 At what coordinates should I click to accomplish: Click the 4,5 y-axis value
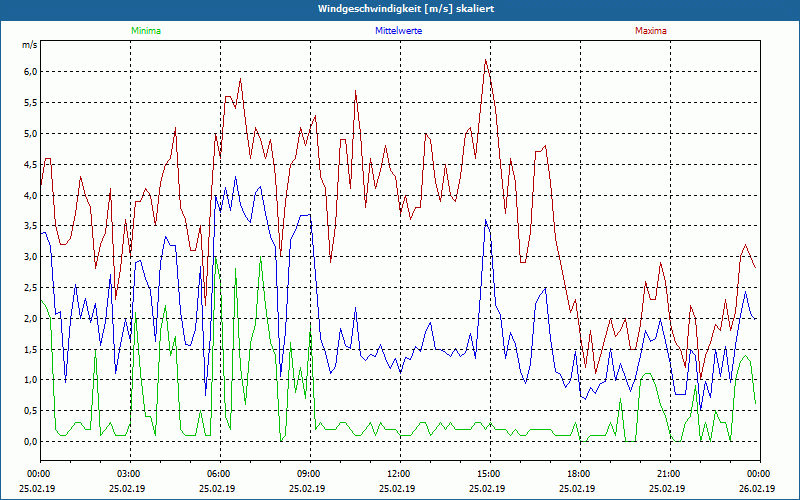[x=31, y=164]
